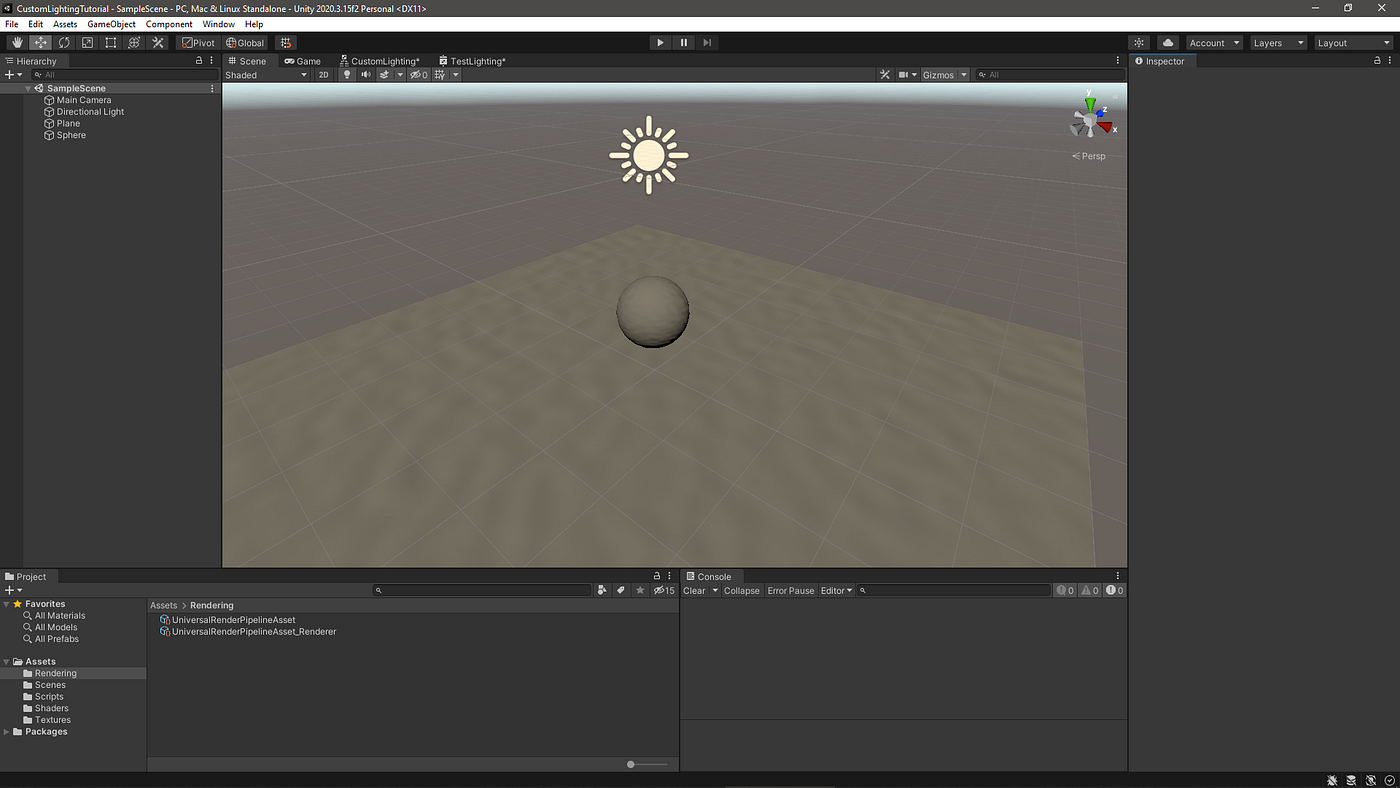Open the Gizmos dropdown

pos(945,75)
